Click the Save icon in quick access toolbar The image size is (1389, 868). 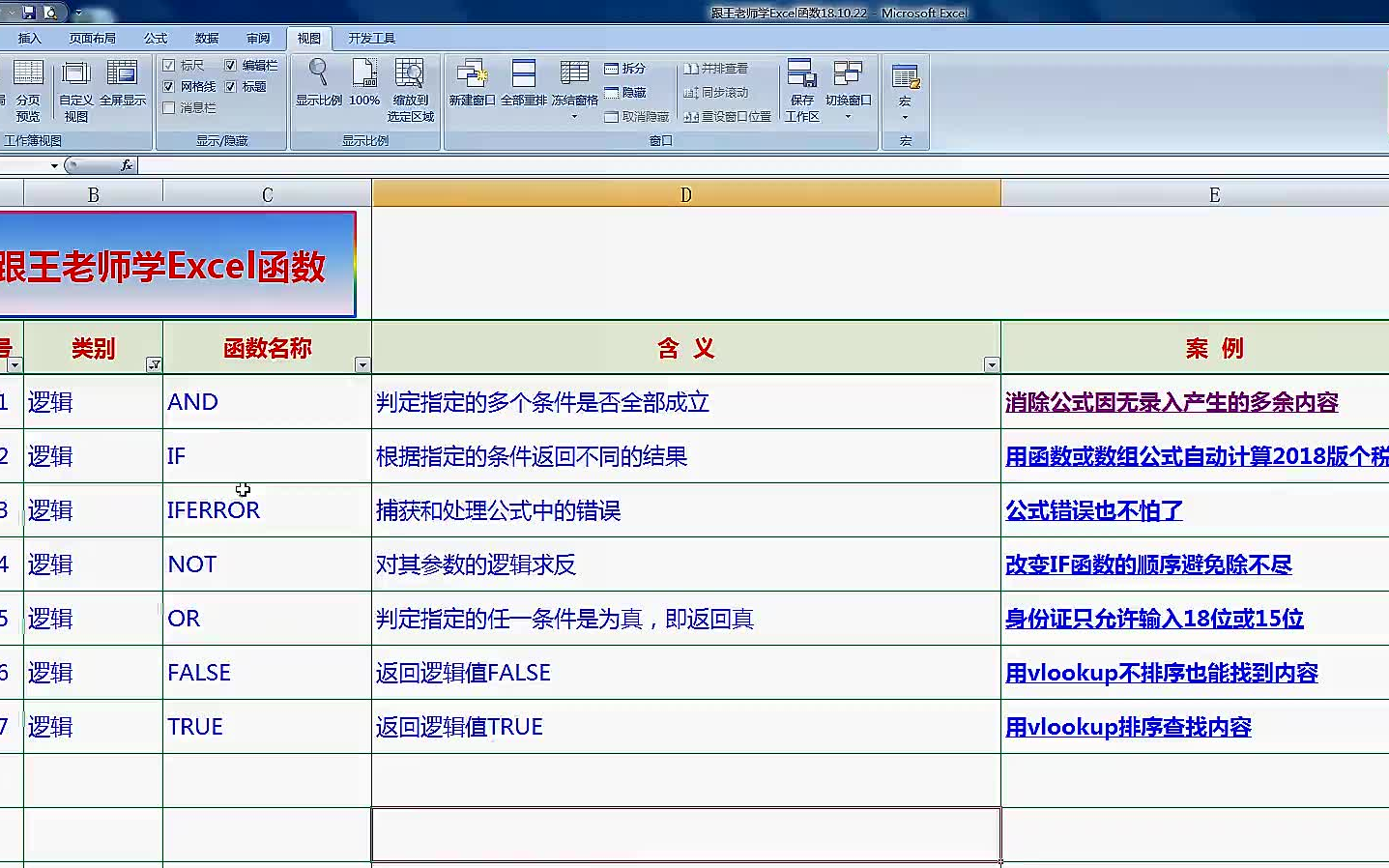[x=29, y=13]
